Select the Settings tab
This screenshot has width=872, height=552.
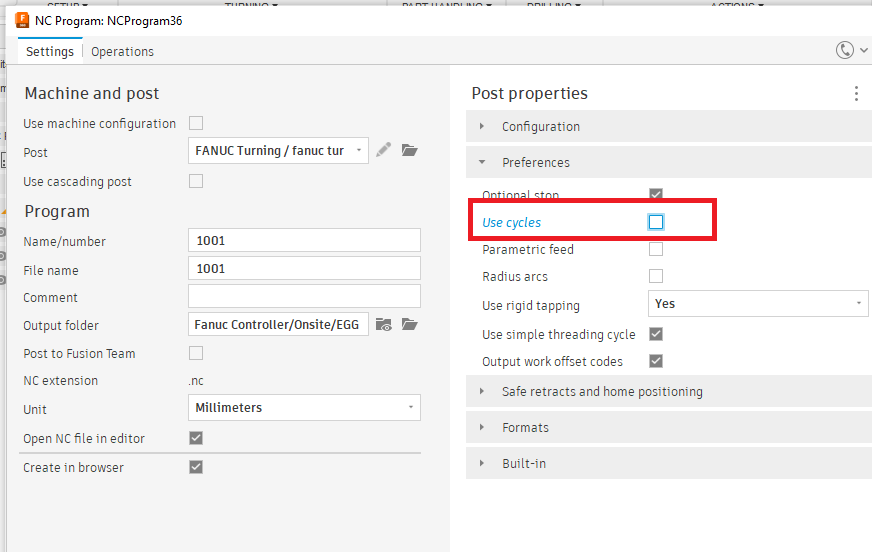click(x=50, y=52)
